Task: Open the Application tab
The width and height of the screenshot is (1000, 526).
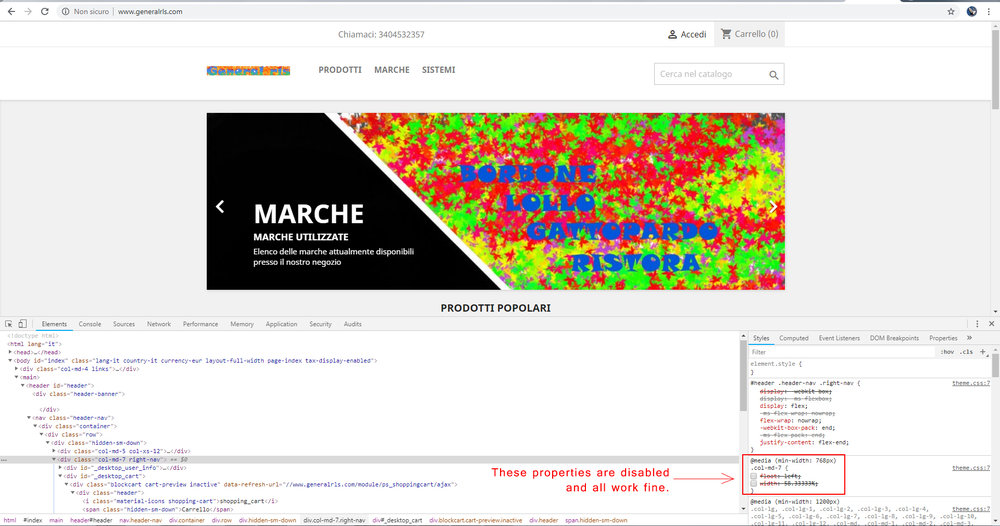Action: point(281,324)
